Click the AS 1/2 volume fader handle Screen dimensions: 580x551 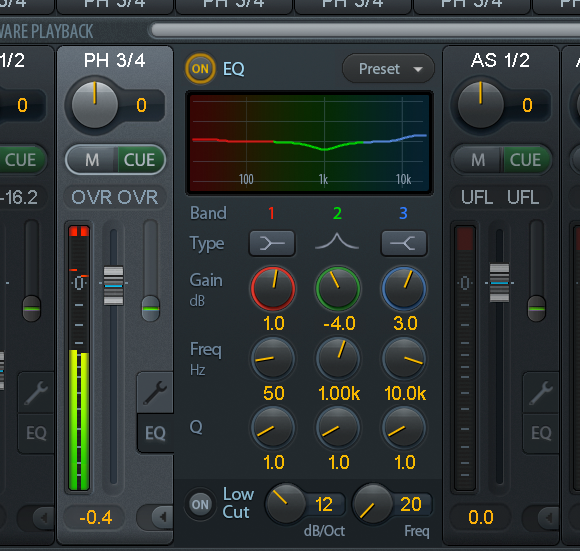[499, 283]
